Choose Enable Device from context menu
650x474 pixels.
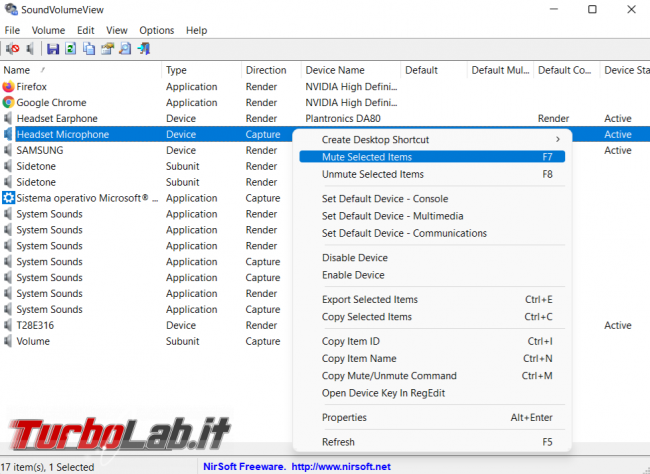(432, 275)
